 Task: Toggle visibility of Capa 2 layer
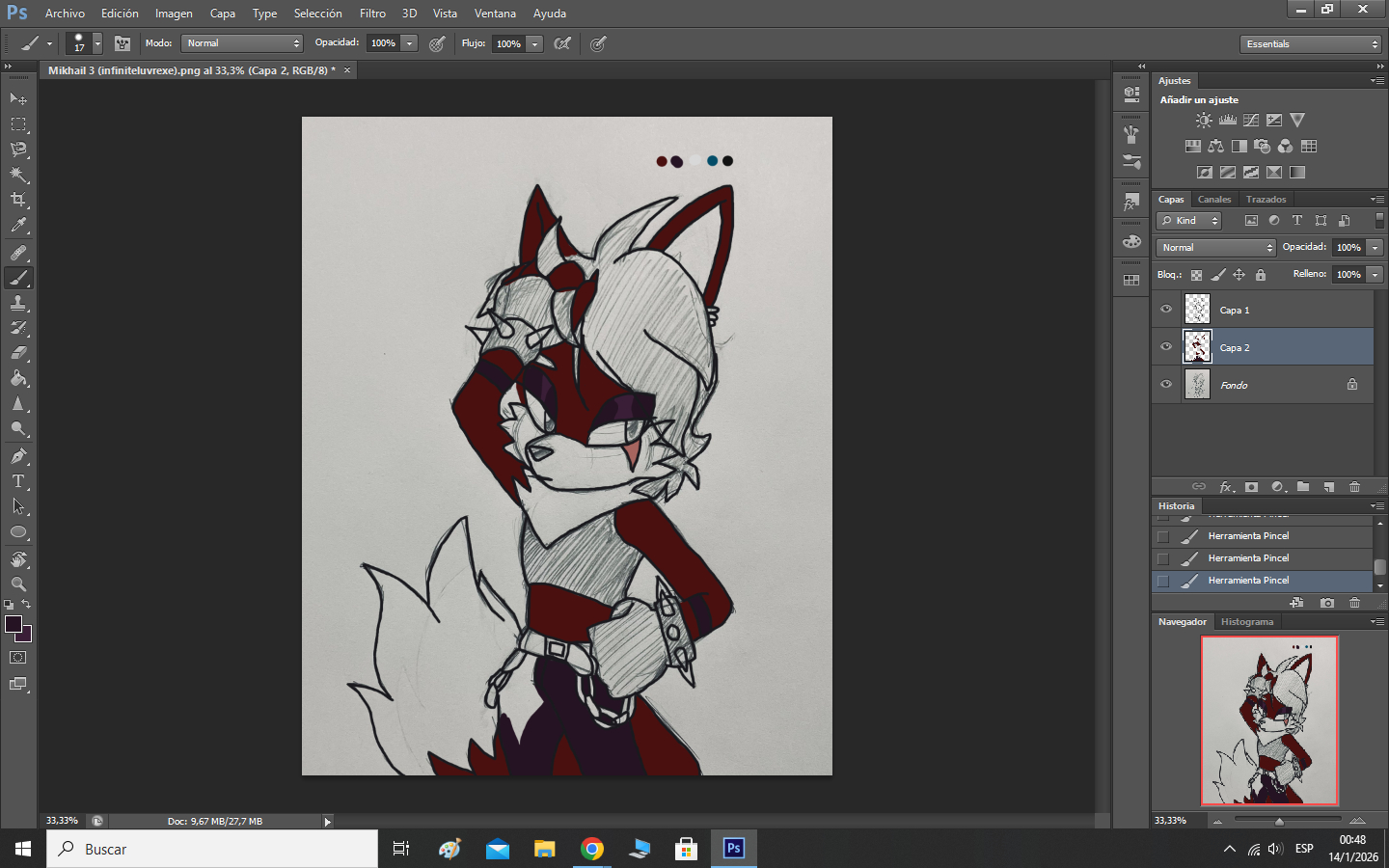point(1166,347)
